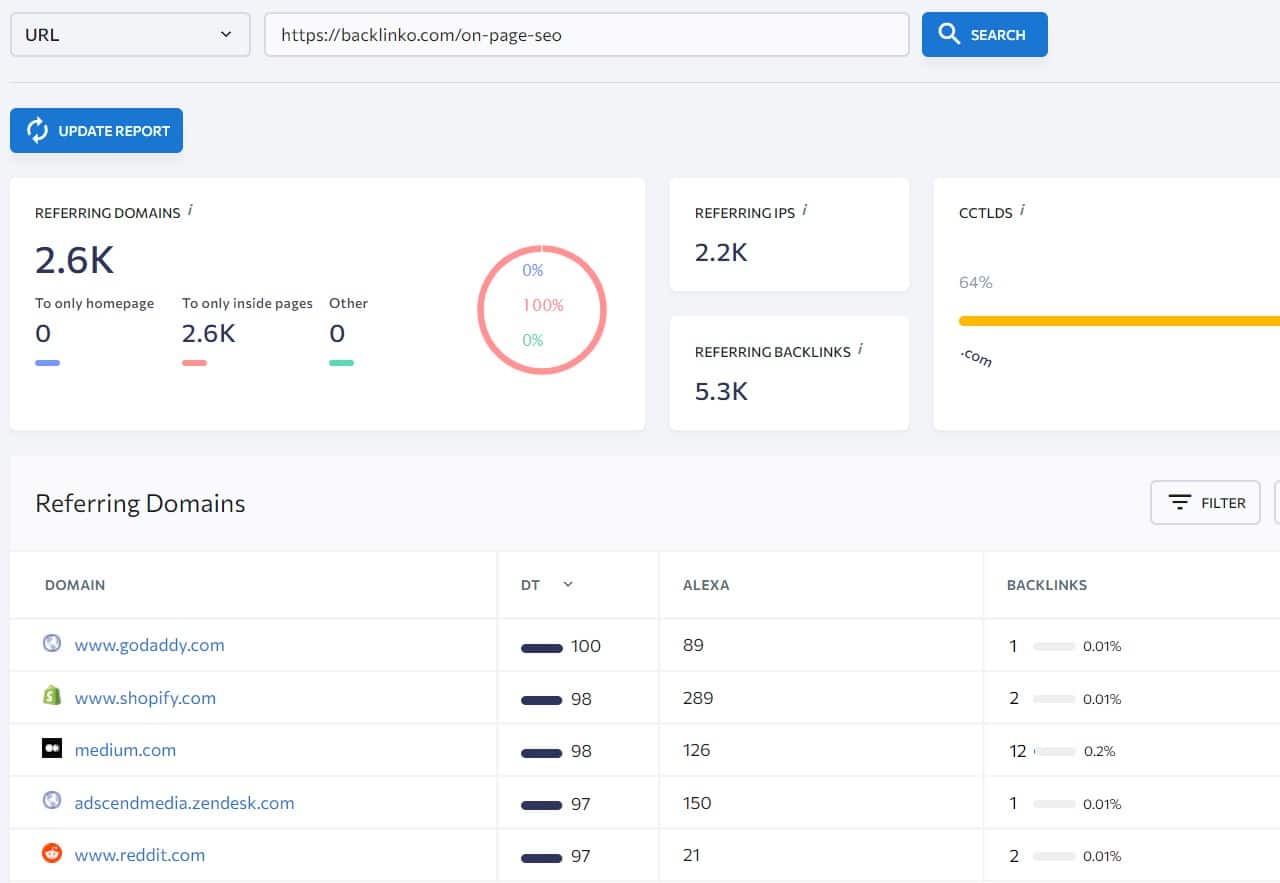Click the 64% CCTLDS label

coord(976,282)
